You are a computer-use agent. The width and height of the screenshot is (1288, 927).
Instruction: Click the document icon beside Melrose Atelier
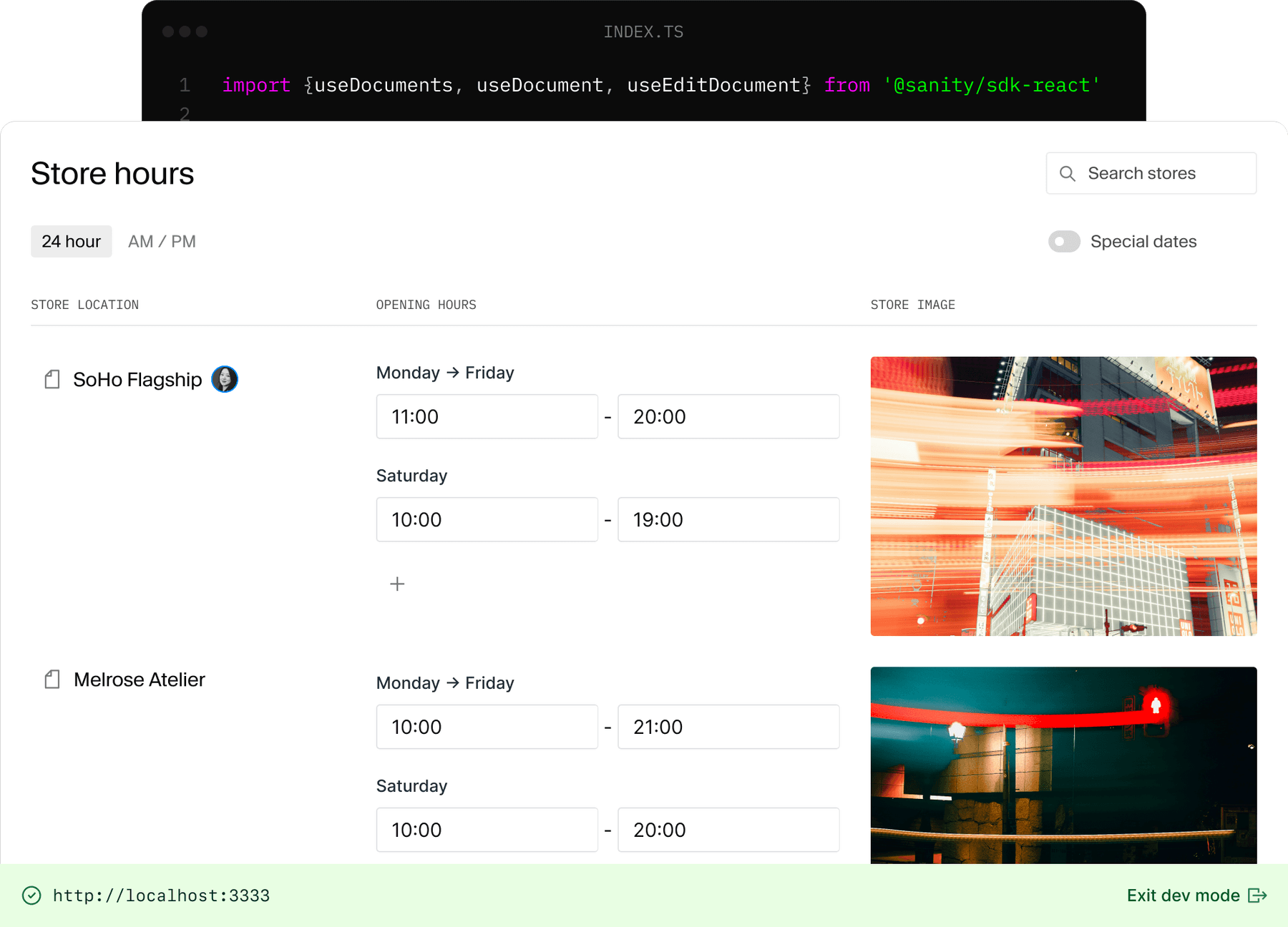point(52,679)
